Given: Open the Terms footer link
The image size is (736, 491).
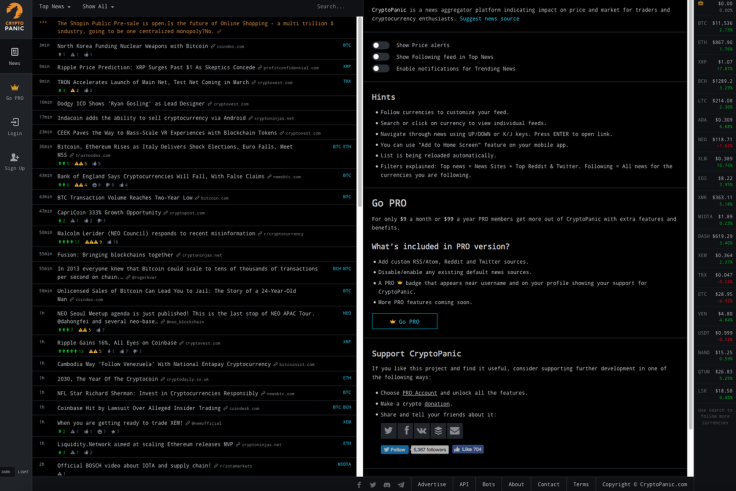Looking at the screenshot, I should [x=581, y=484].
